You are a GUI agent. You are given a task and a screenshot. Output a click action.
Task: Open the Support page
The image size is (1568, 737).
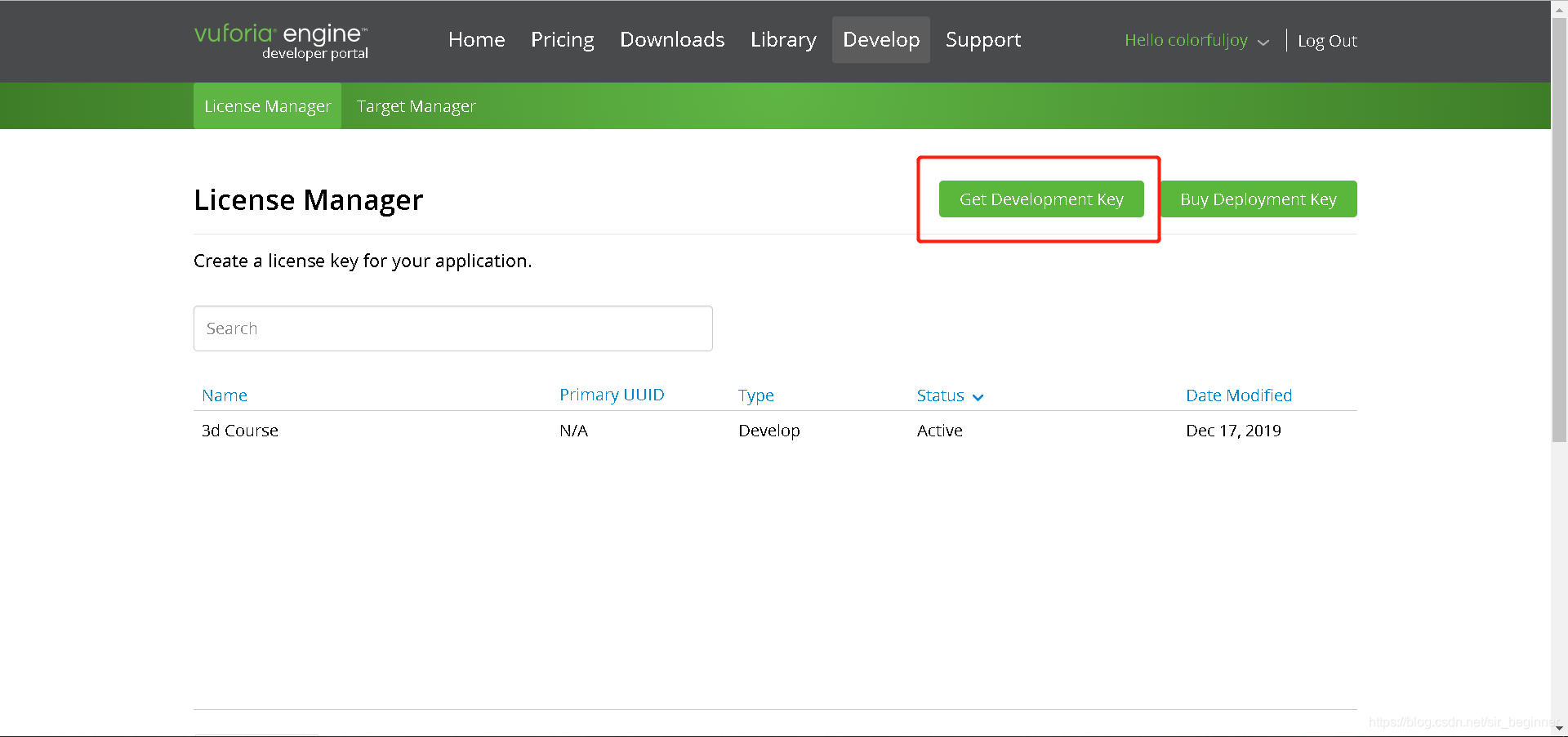click(983, 40)
